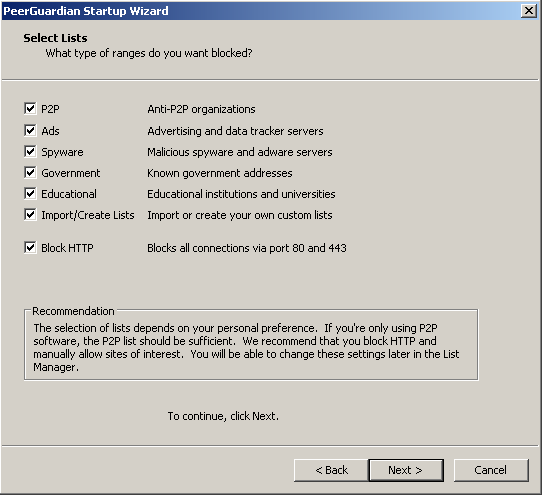Viewport: 542px width, 495px height.
Task: Click the Select Lists heading
Action: [x=55, y=38]
